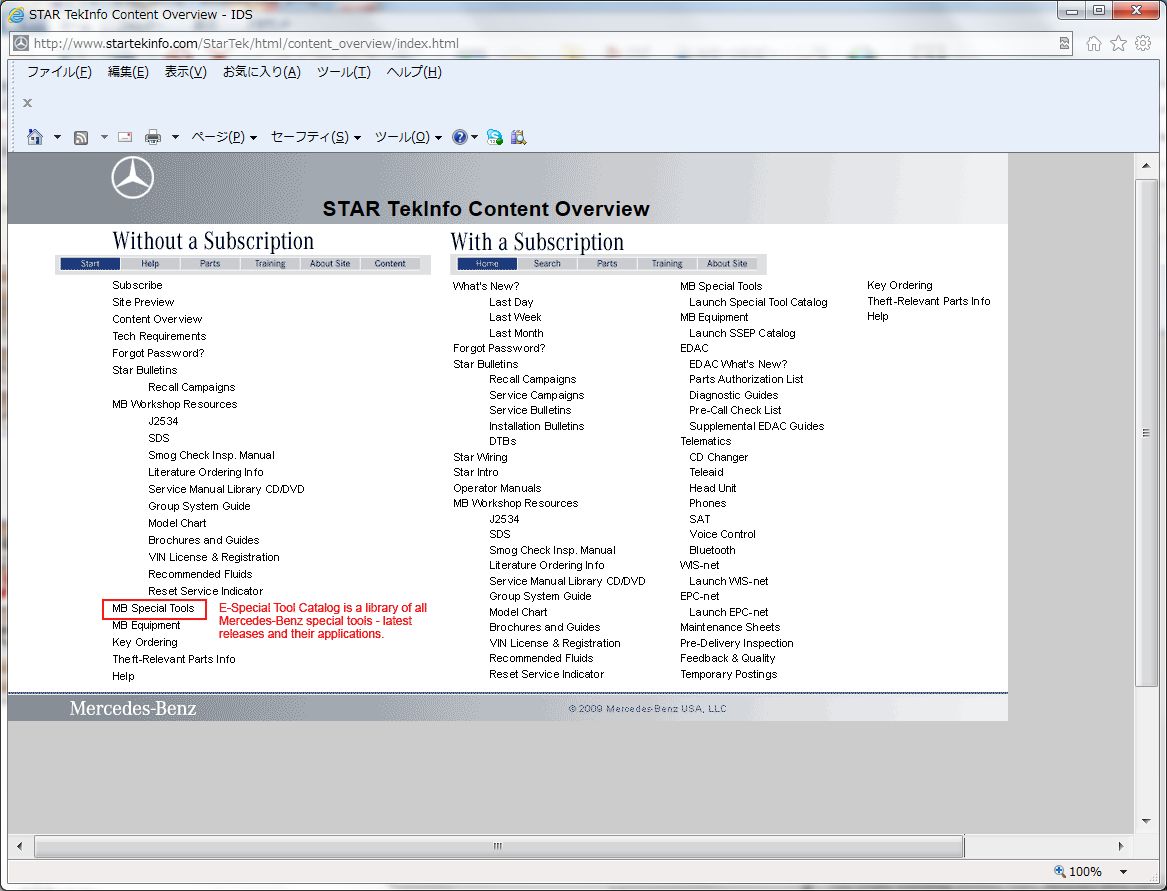This screenshot has height=891, width=1167.
Task: Open the ツール(O) command bar dropdown
Action: coord(408,137)
